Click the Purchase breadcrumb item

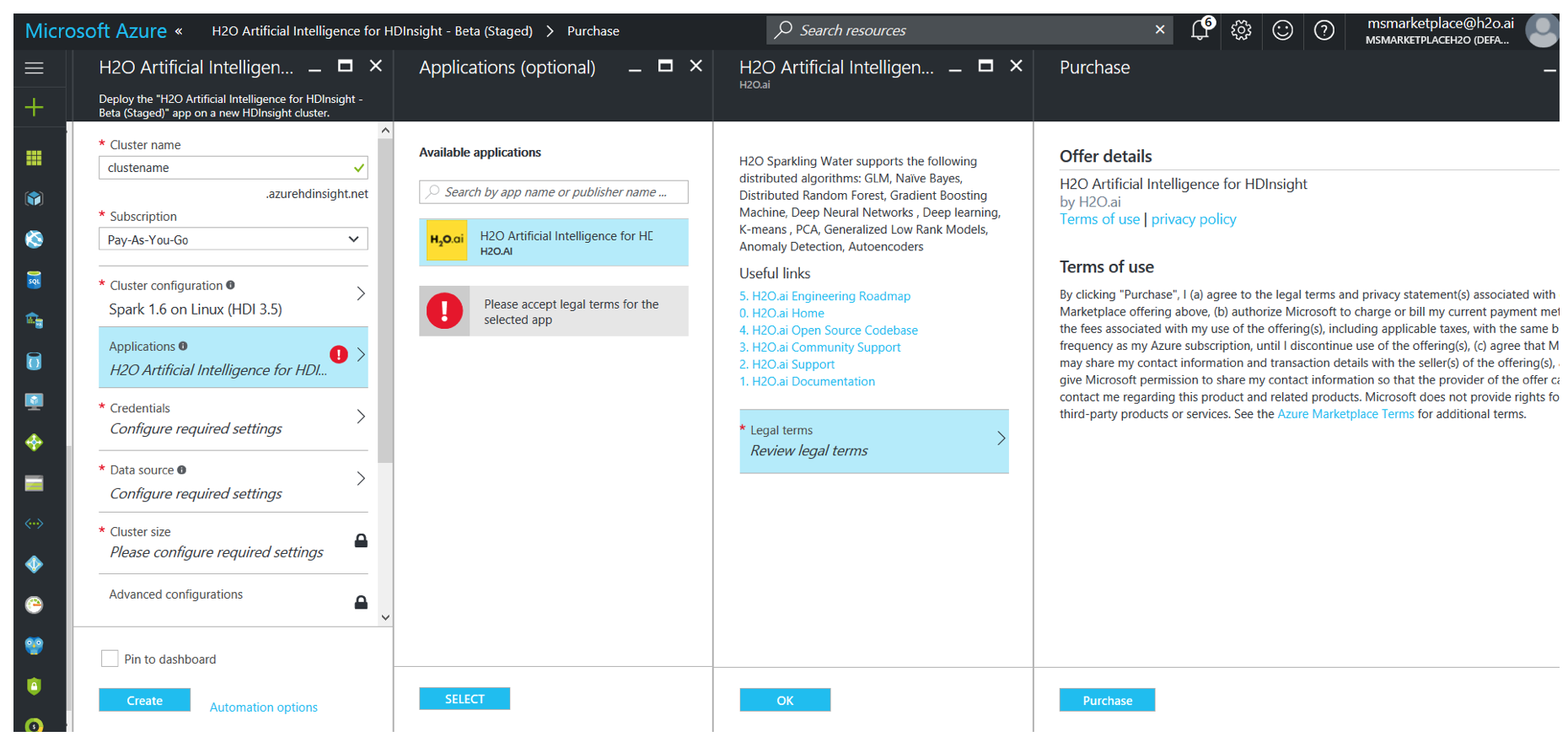(593, 31)
